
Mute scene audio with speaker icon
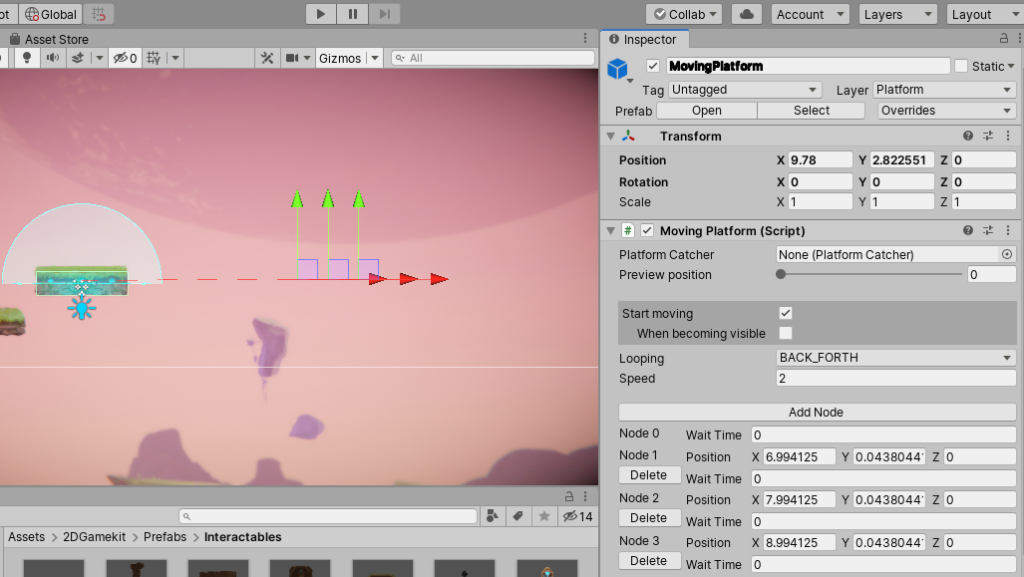coord(51,58)
